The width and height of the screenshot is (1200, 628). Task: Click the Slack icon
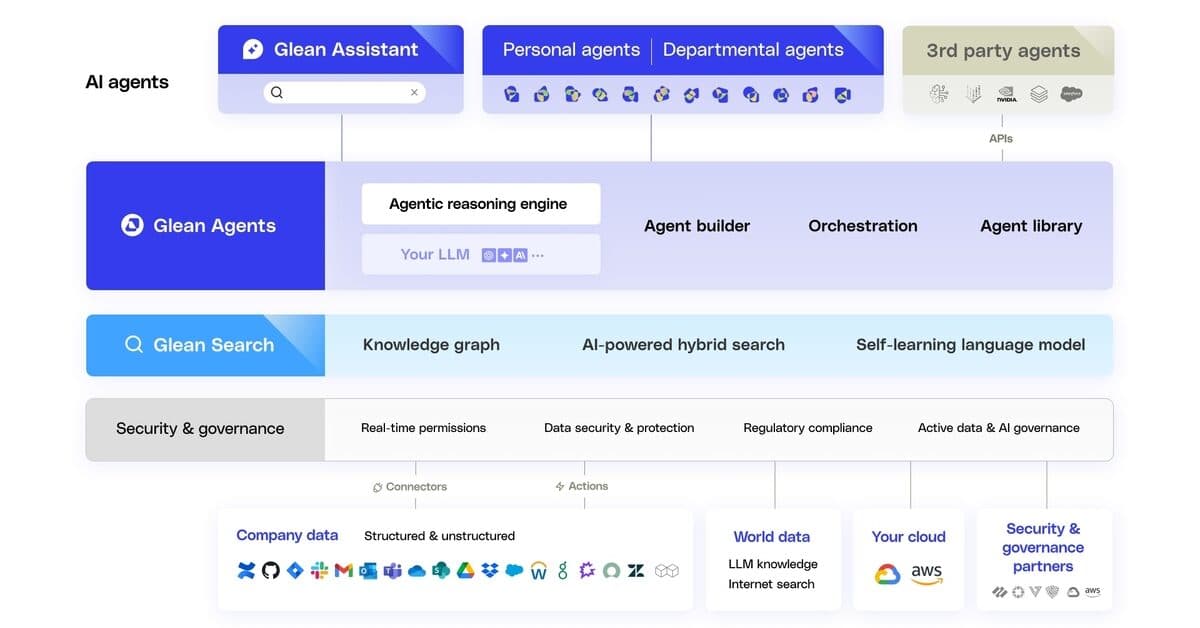coord(319,570)
